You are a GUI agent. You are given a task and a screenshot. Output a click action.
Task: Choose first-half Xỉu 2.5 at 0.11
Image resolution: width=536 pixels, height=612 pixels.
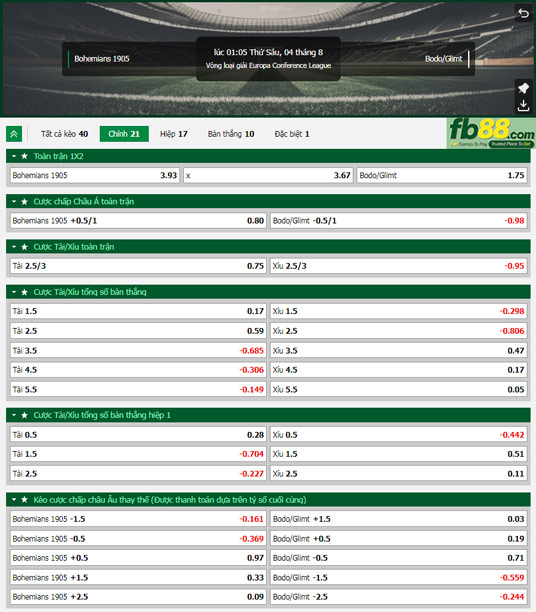[399, 473]
